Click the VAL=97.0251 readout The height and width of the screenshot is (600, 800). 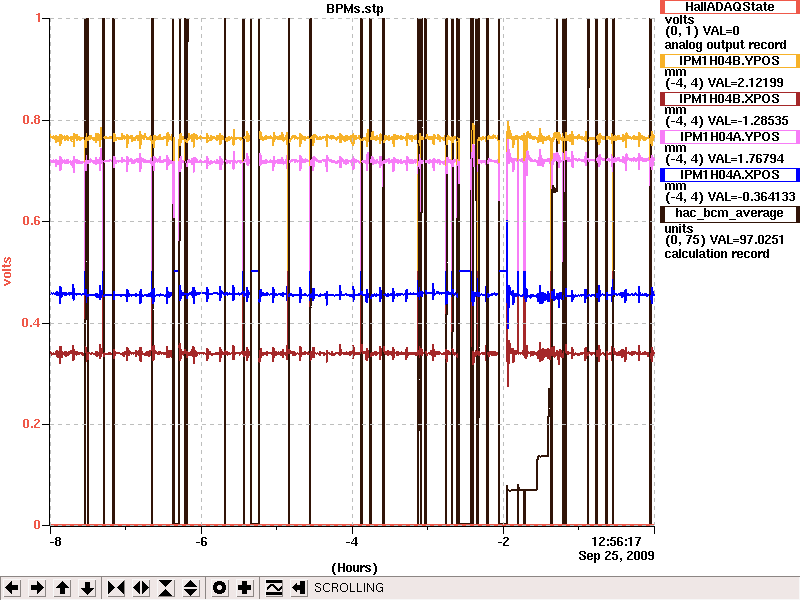[745, 240]
